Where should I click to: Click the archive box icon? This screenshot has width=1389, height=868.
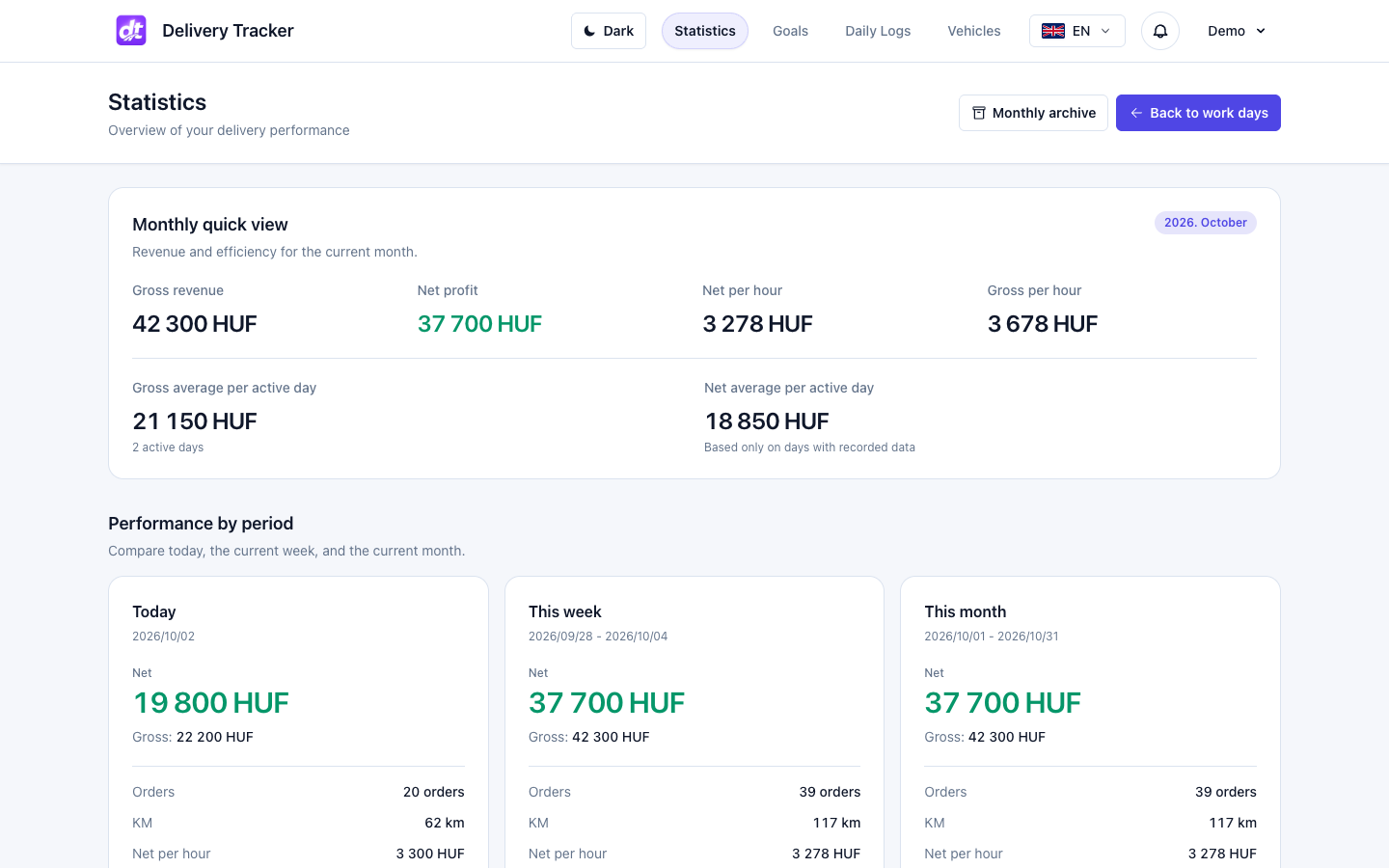978,113
